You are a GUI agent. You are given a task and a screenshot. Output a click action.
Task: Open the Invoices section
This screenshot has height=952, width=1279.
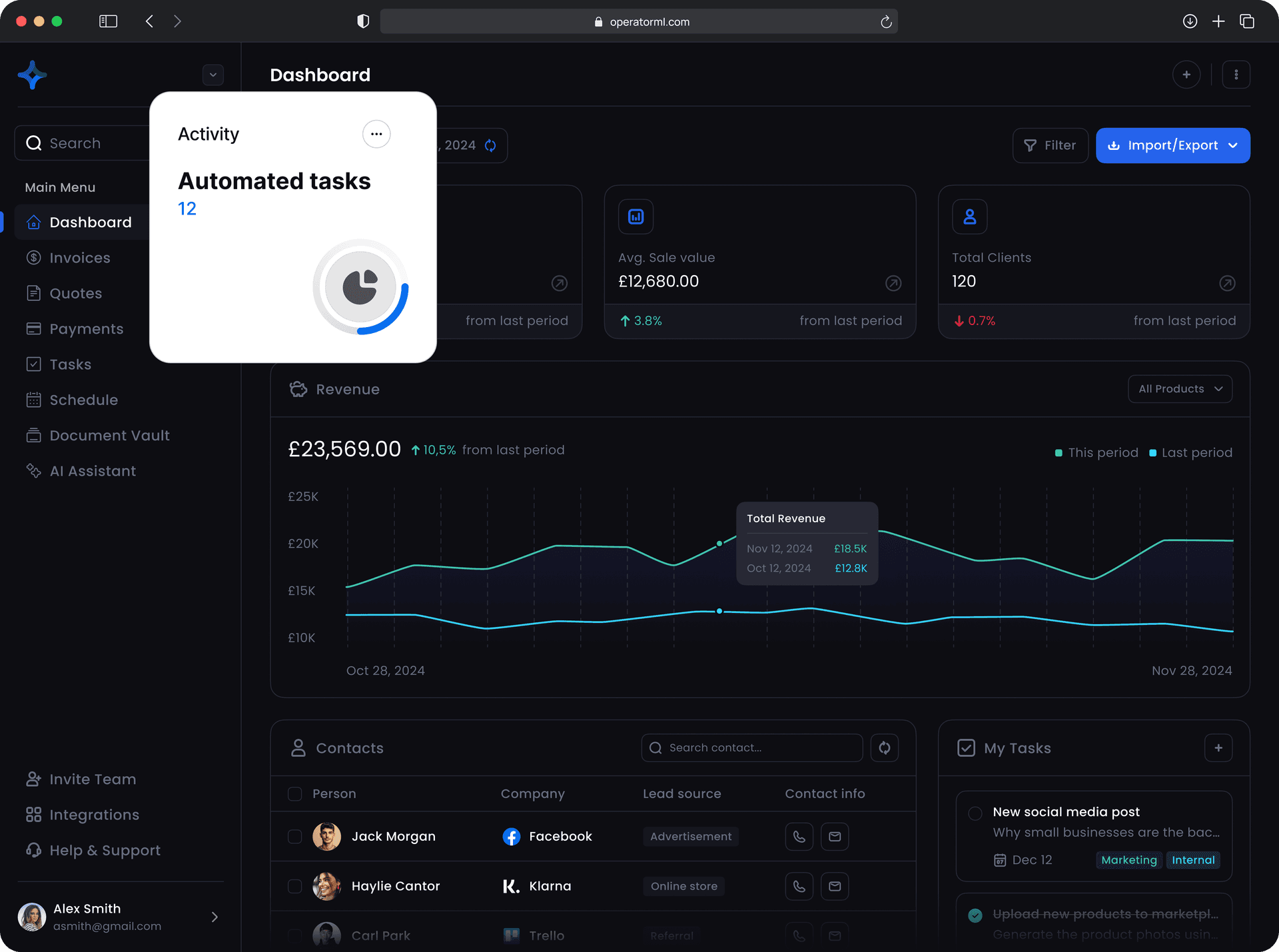click(79, 257)
